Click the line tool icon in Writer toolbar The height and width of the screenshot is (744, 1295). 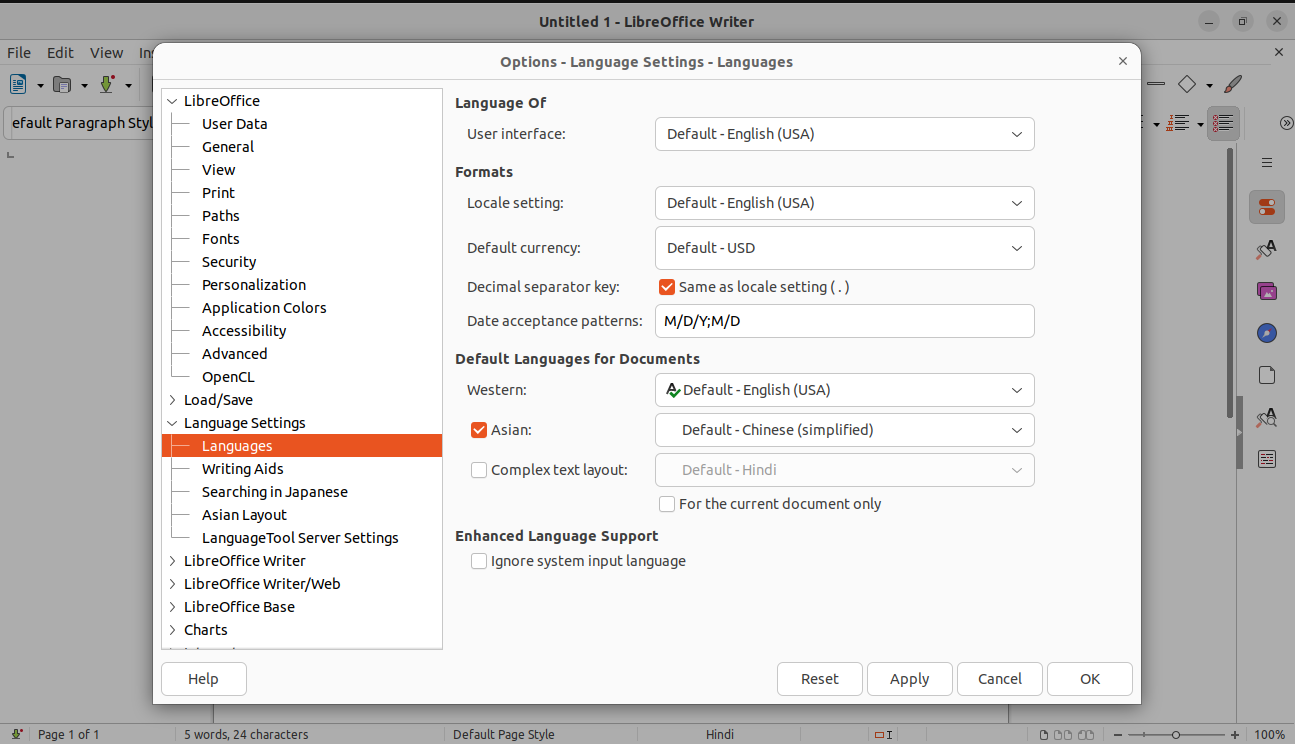[1155, 85]
